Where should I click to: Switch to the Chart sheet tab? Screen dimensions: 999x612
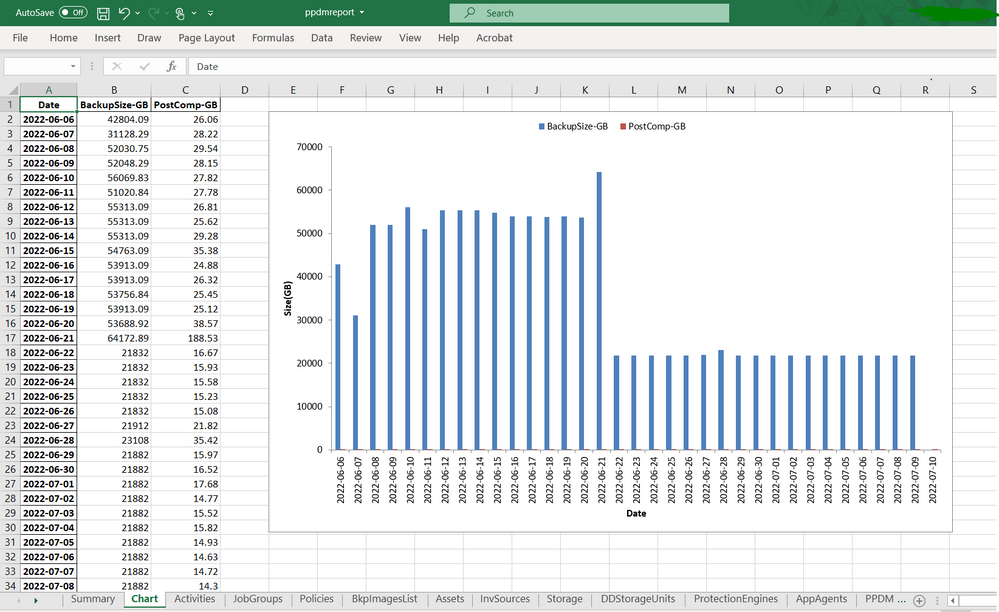[145, 599]
